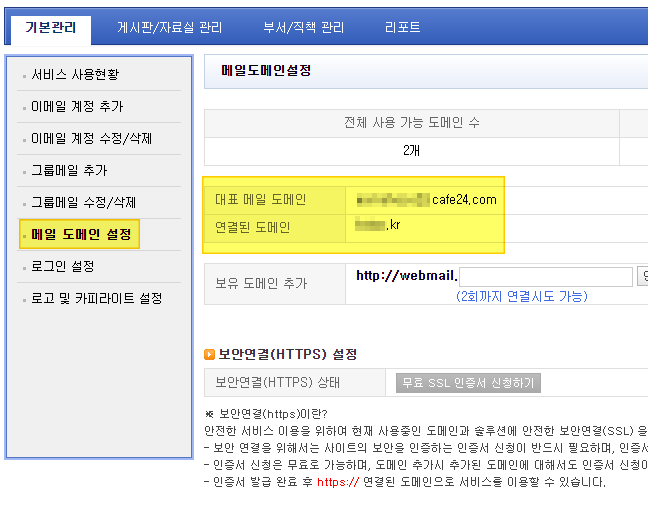Switch to 게시판/자료실 관리 tab
The width and height of the screenshot is (648, 507).
[169, 28]
